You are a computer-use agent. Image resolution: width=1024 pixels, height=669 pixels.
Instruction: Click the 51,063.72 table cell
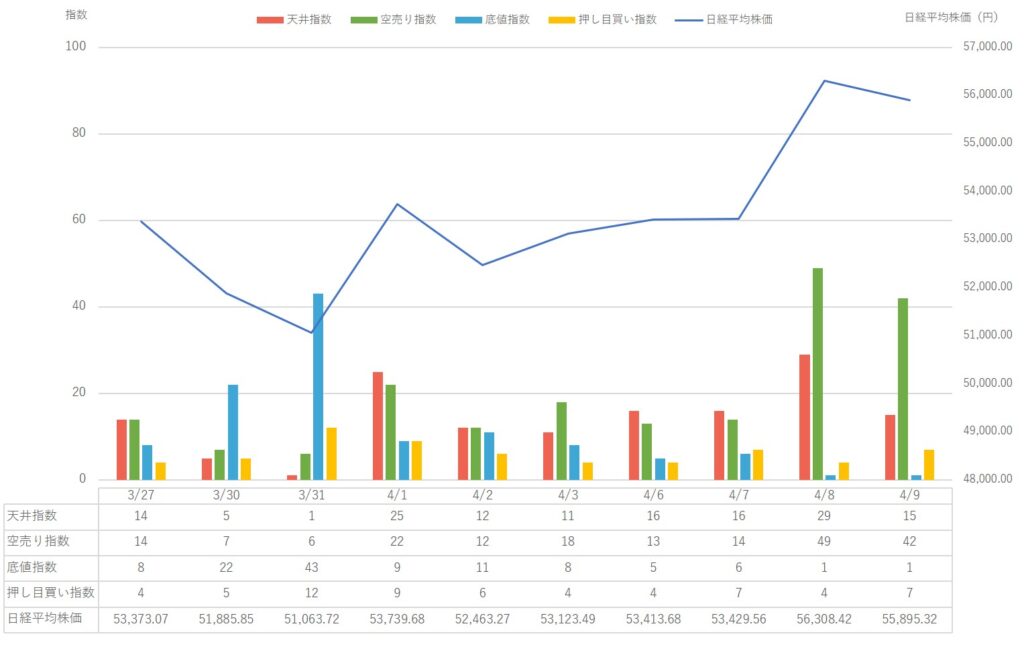(x=311, y=619)
